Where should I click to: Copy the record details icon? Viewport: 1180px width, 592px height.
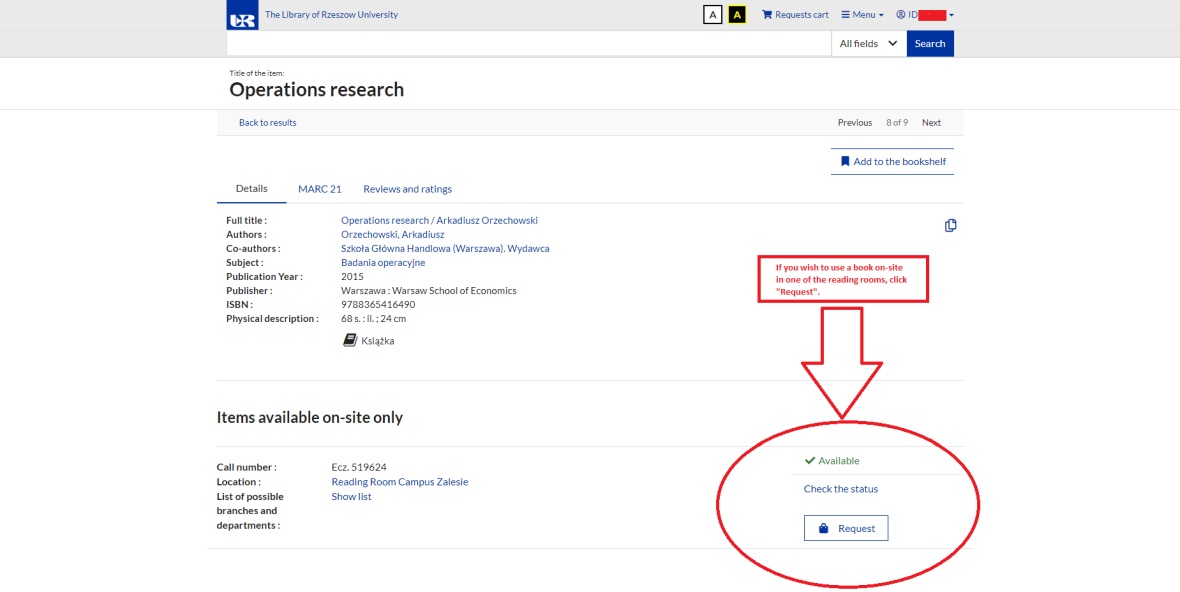tap(950, 226)
